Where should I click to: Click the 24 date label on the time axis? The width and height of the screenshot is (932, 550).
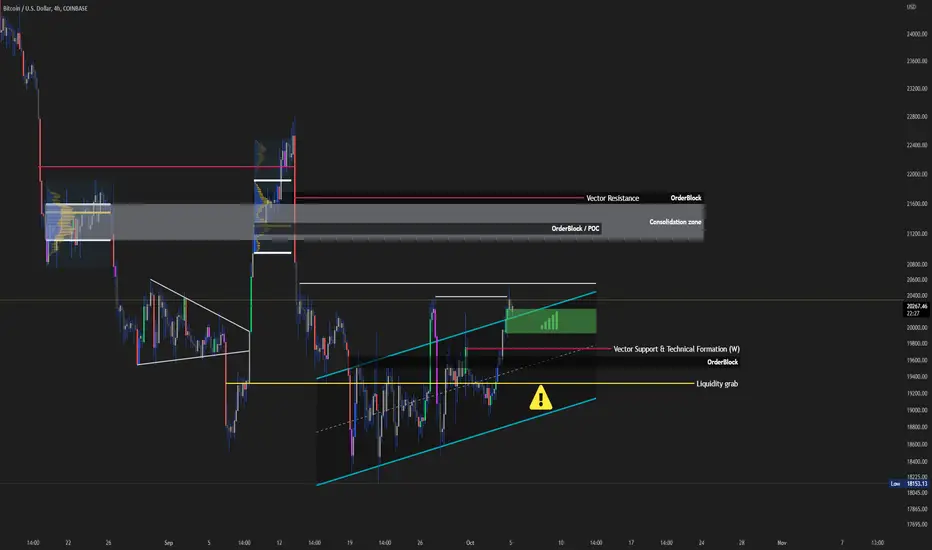(701, 542)
